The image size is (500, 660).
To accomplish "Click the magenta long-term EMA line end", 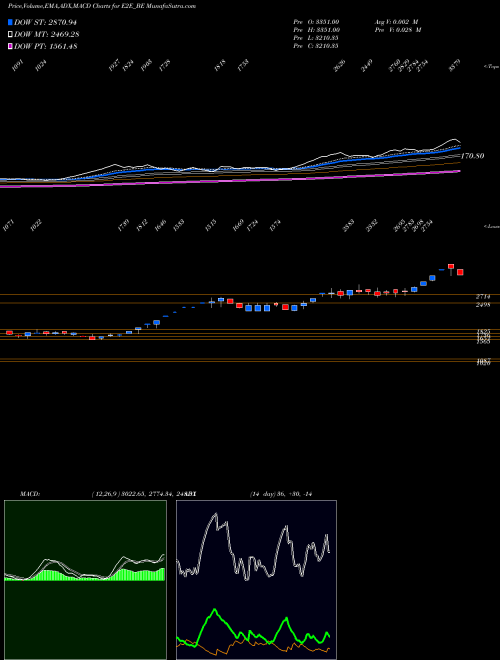I will tap(459, 171).
